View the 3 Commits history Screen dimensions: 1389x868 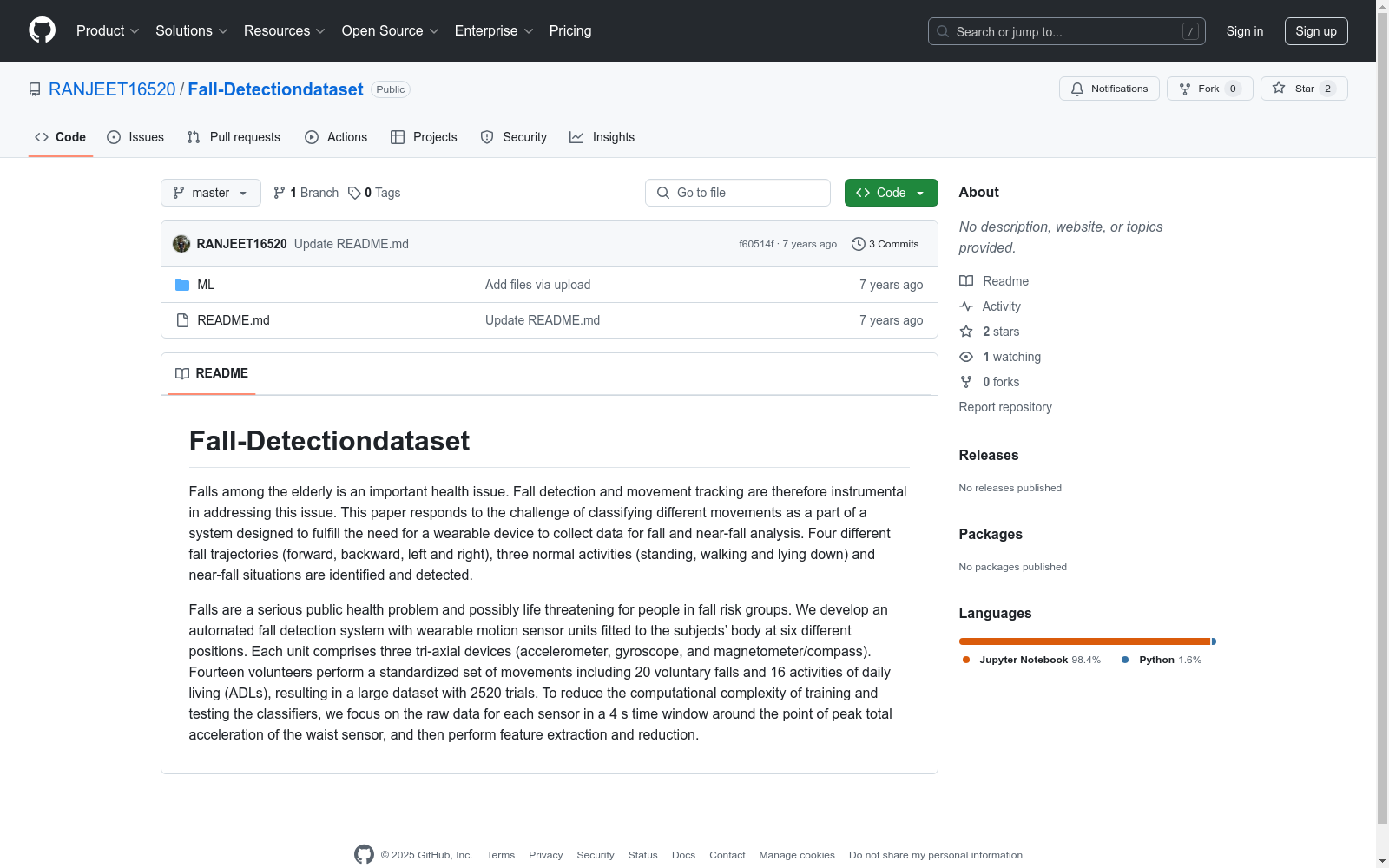click(885, 244)
